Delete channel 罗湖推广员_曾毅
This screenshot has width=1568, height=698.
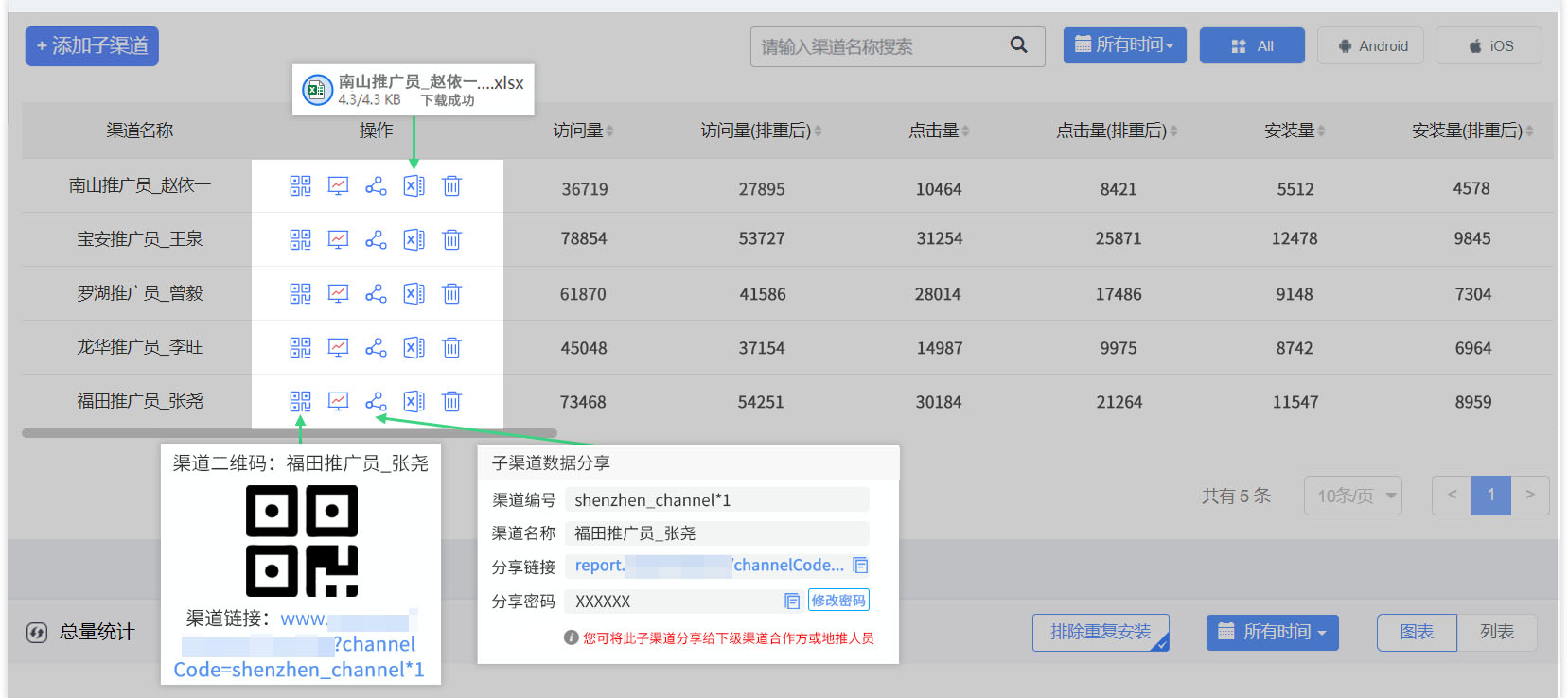pos(451,294)
